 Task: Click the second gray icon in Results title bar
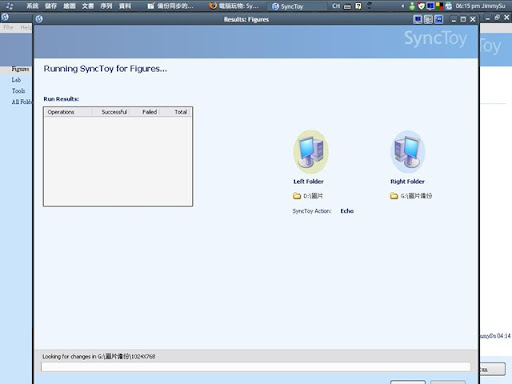pos(428,19)
